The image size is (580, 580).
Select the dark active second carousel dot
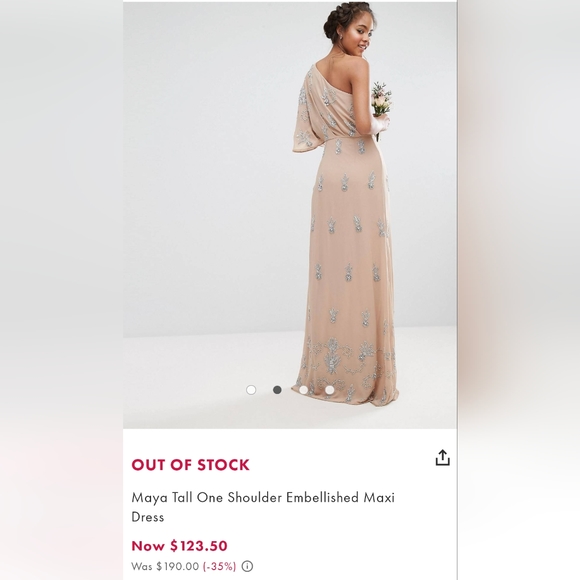click(x=277, y=390)
